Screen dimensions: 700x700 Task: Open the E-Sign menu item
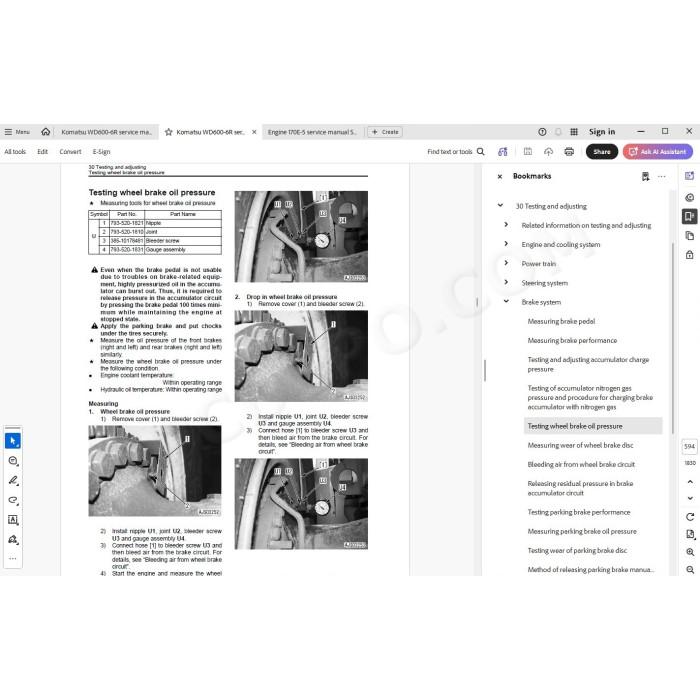[x=101, y=152]
